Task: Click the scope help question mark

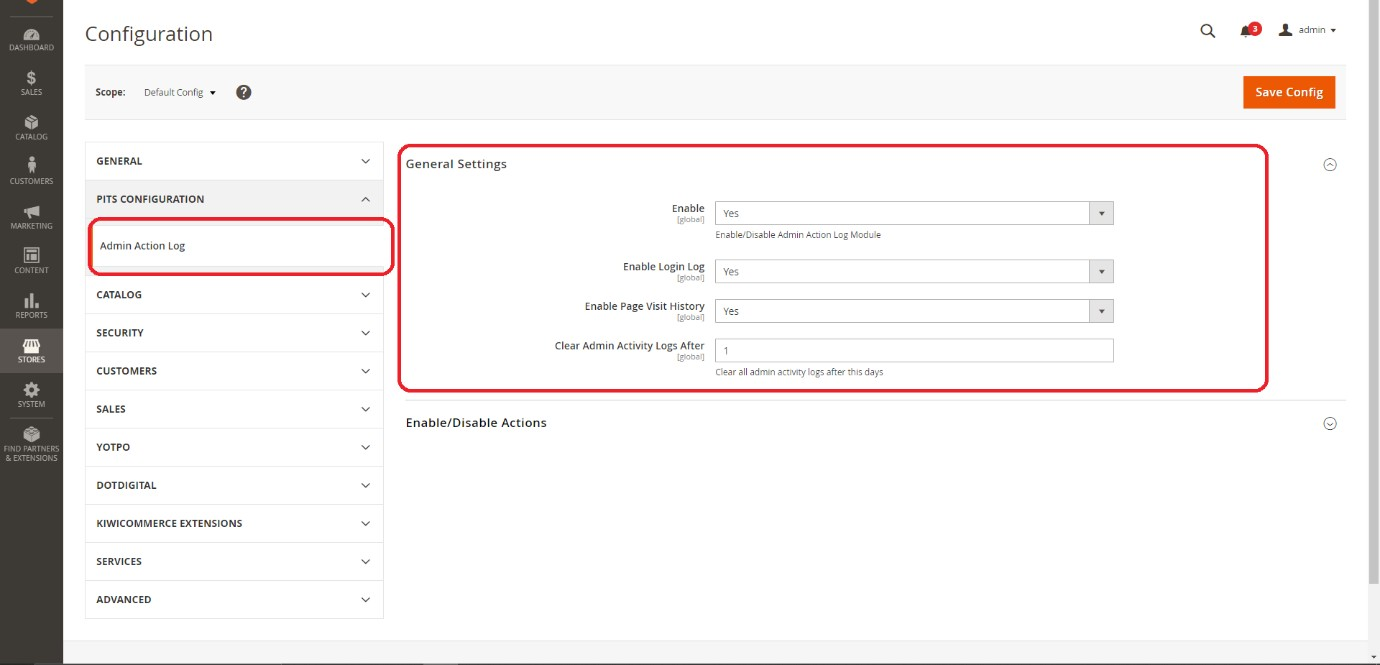Action: tap(243, 92)
